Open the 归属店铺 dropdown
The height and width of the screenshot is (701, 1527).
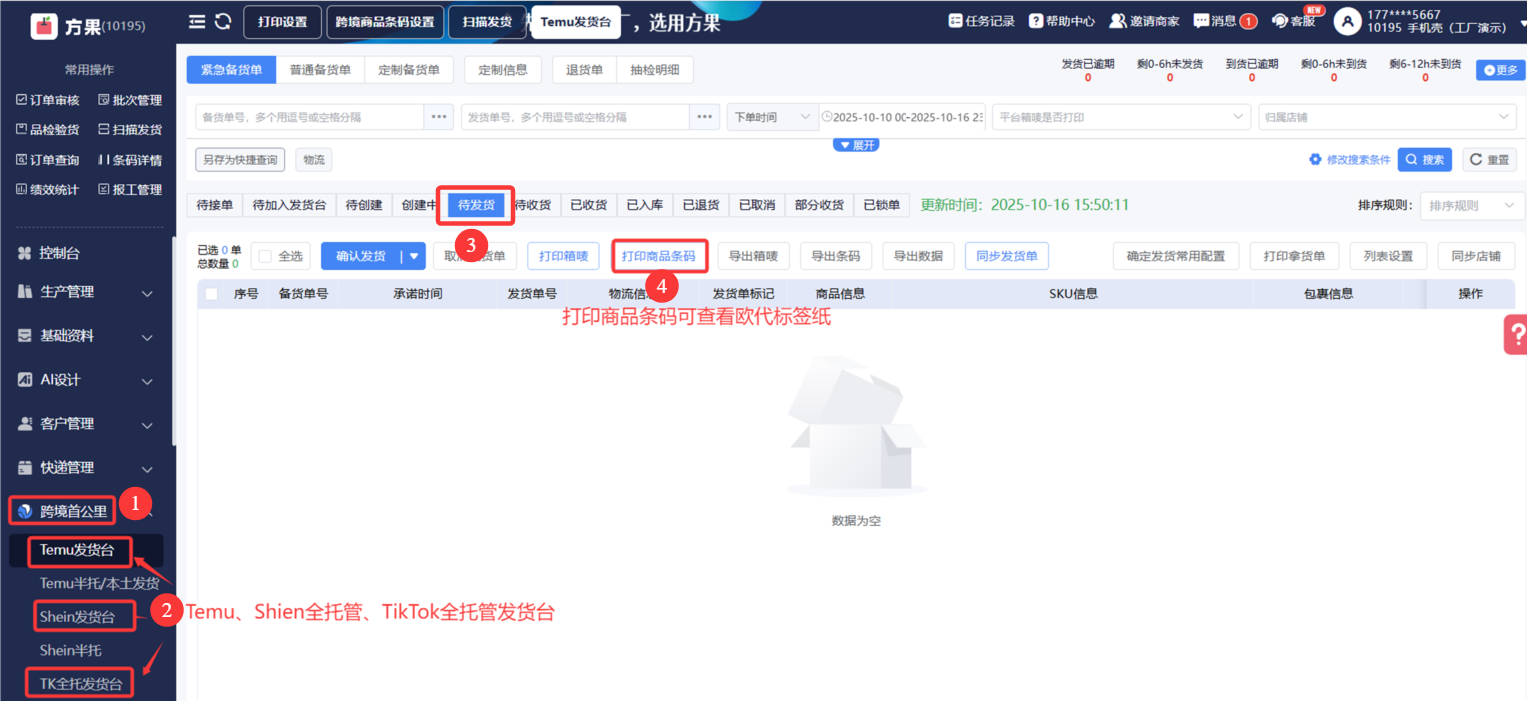point(1387,117)
